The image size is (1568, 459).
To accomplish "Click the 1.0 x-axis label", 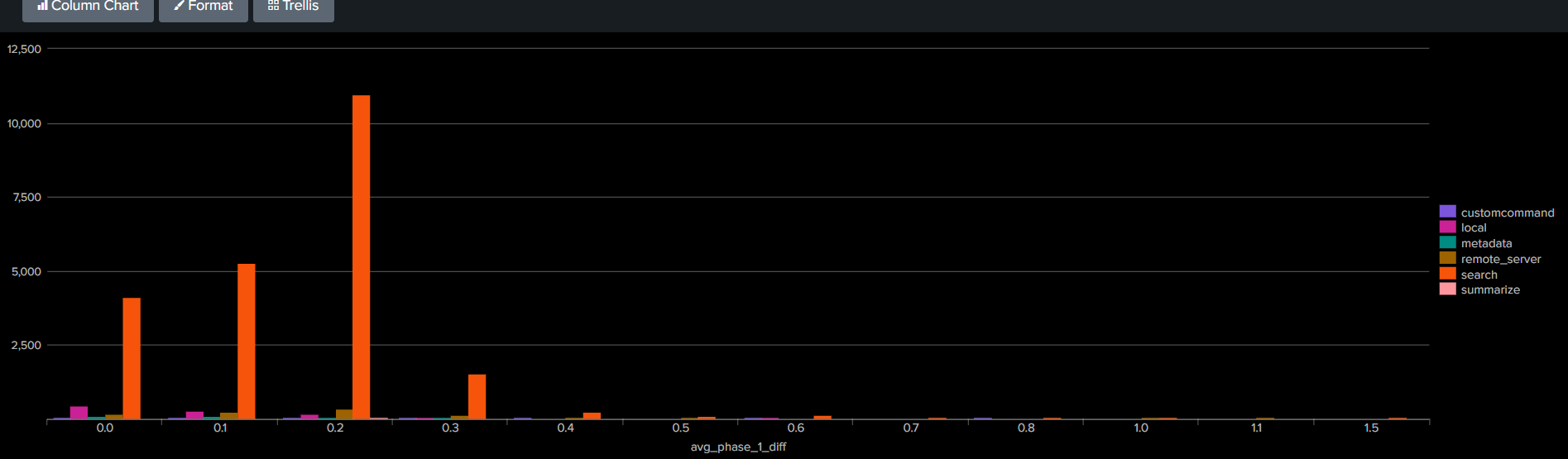I will [1141, 428].
